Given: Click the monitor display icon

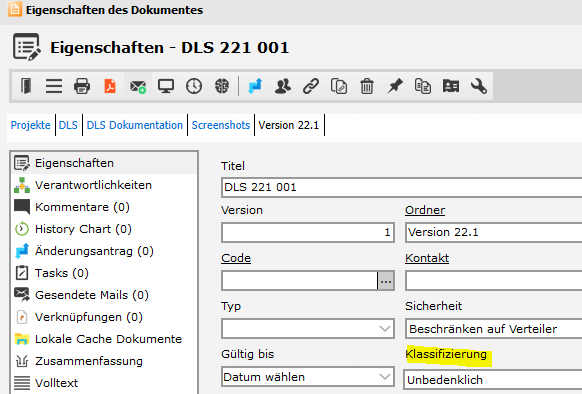Looking at the screenshot, I should 166,86.
